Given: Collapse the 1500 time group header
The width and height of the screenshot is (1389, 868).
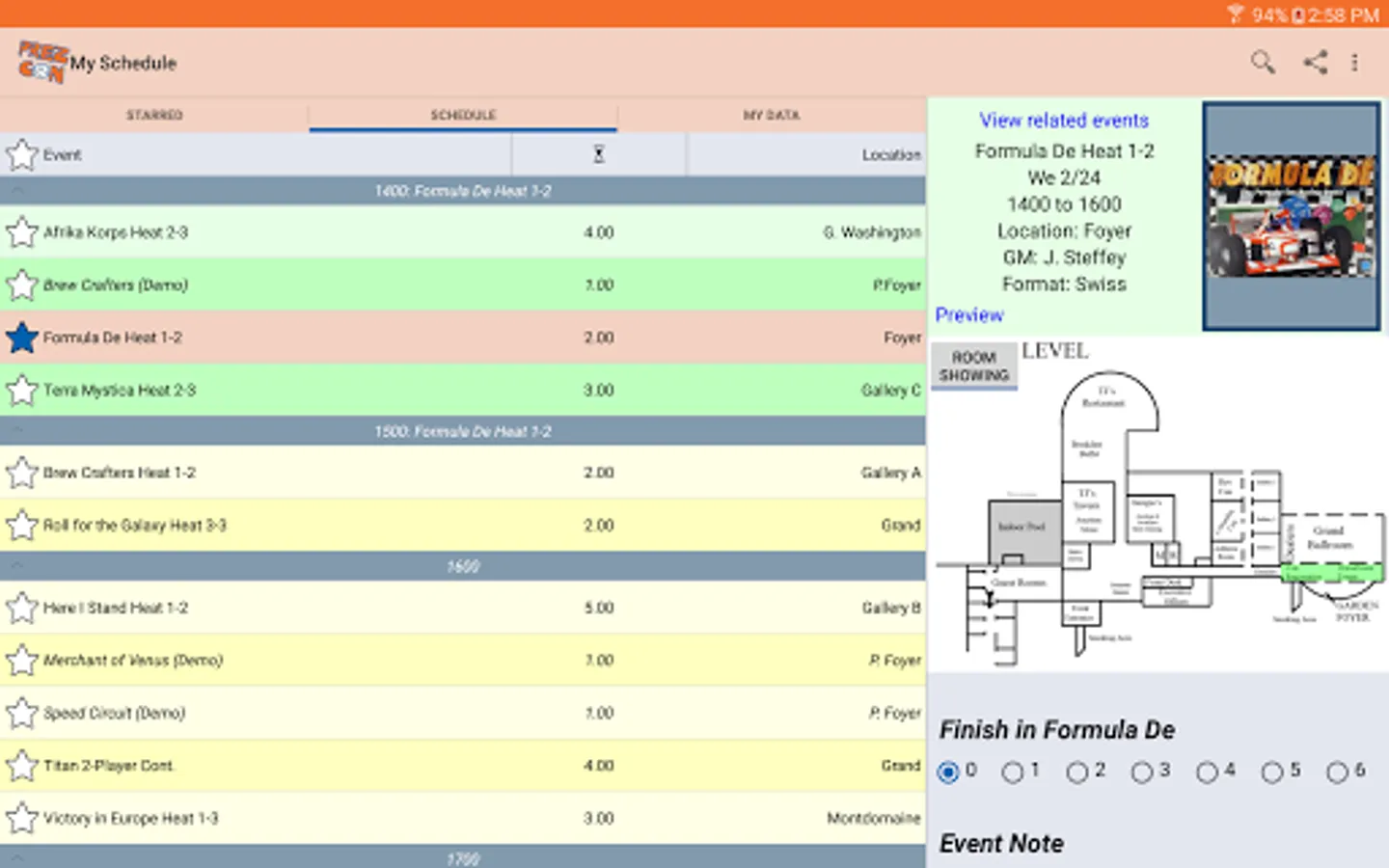Looking at the screenshot, I should pyautogui.click(x=463, y=431).
